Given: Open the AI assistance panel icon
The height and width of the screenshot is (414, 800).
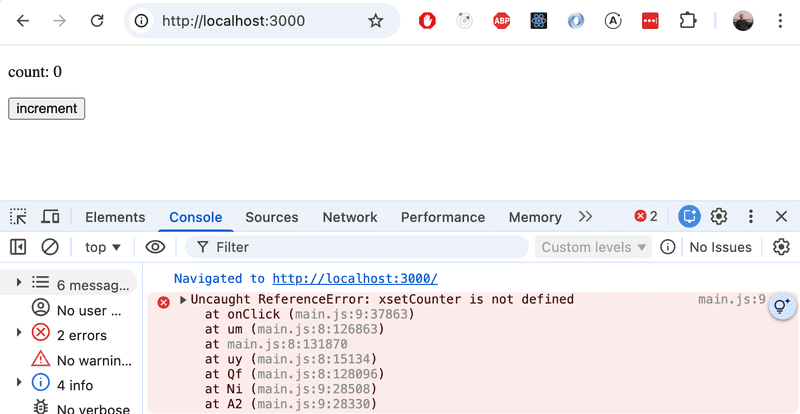Looking at the screenshot, I should pyautogui.click(x=689, y=217).
